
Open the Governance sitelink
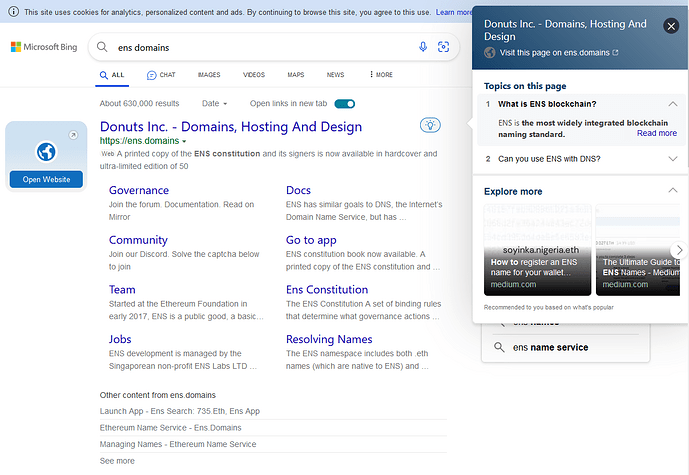coord(139,190)
